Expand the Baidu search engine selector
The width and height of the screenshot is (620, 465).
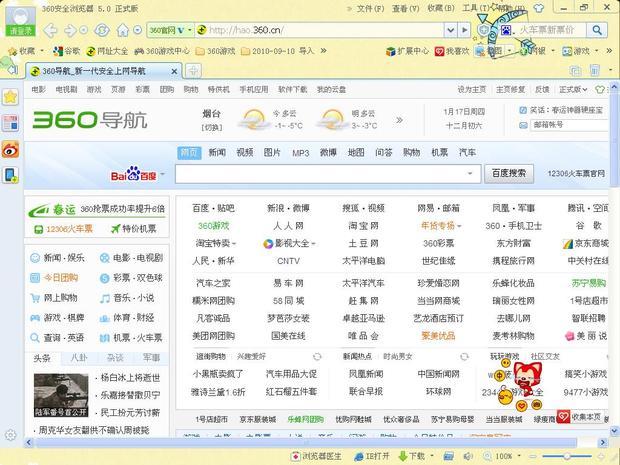pos(163,174)
